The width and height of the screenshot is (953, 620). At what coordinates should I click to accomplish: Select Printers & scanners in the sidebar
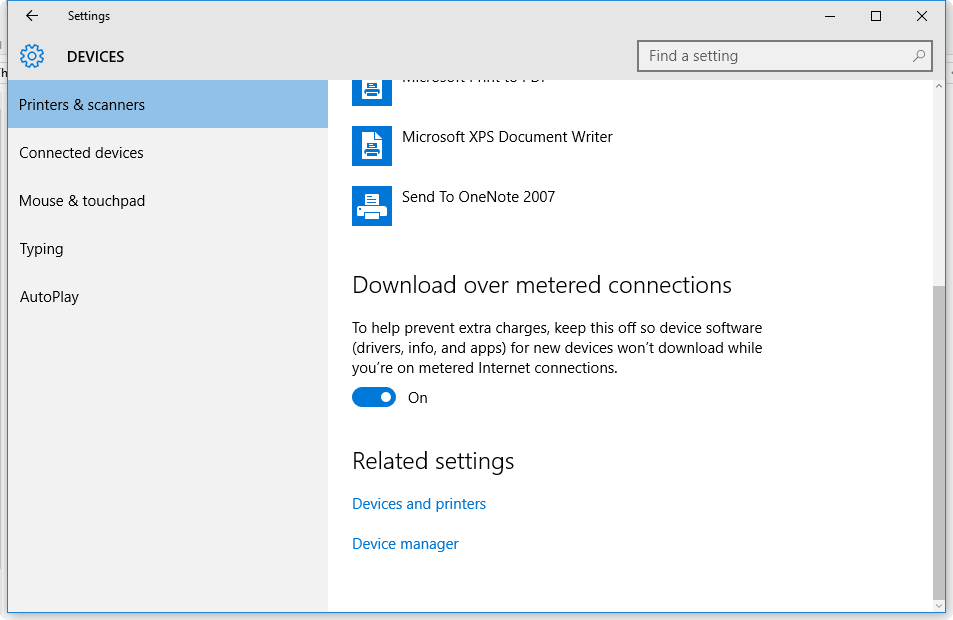tap(82, 104)
